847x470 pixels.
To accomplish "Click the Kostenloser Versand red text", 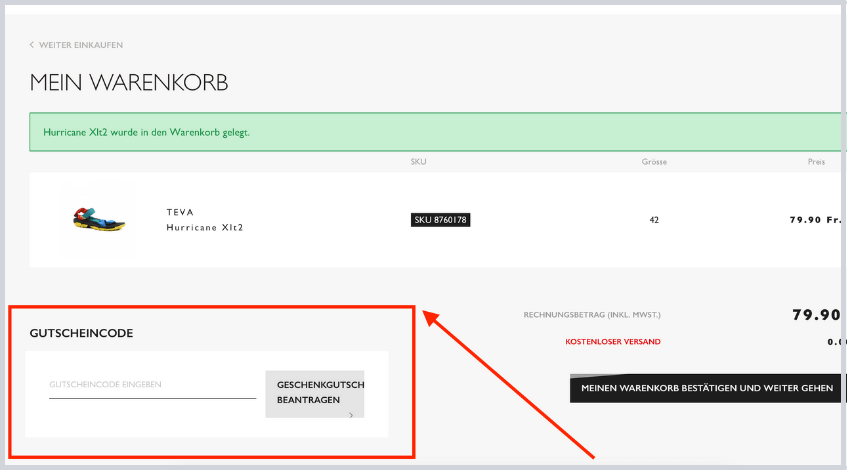I will (612, 342).
